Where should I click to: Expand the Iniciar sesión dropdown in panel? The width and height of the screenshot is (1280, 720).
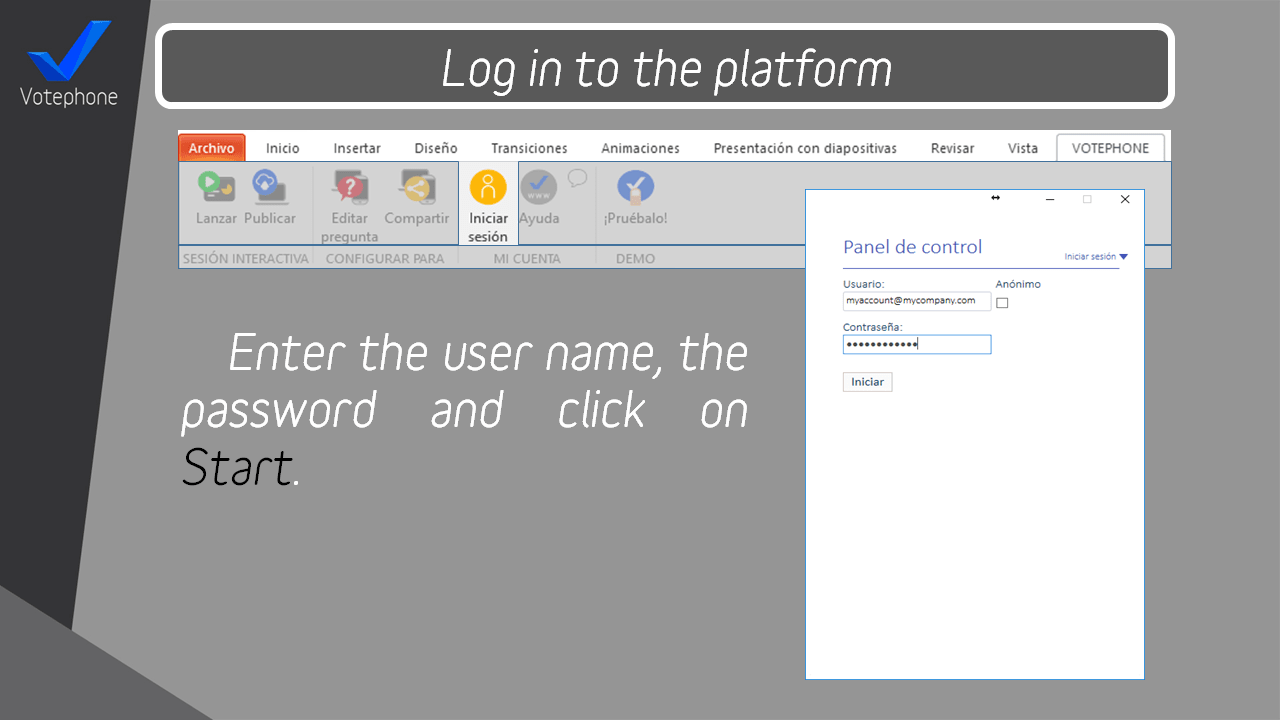[x=1096, y=257]
